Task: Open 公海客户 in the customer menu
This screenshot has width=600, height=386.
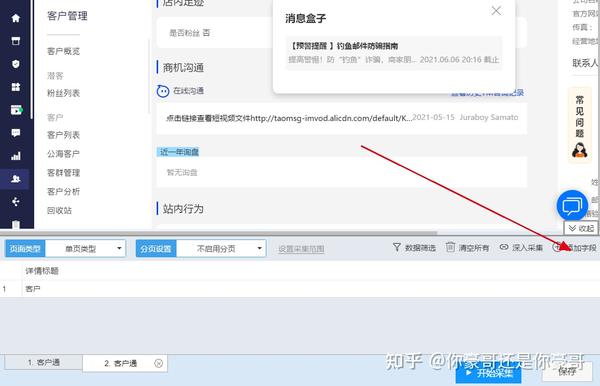Action: [x=63, y=154]
